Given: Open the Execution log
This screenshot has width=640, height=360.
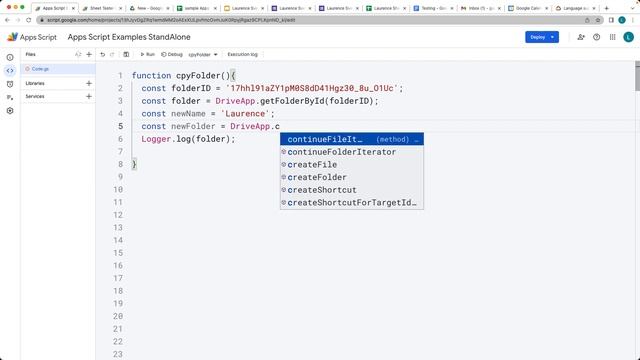Looking at the screenshot, I should tap(242, 54).
